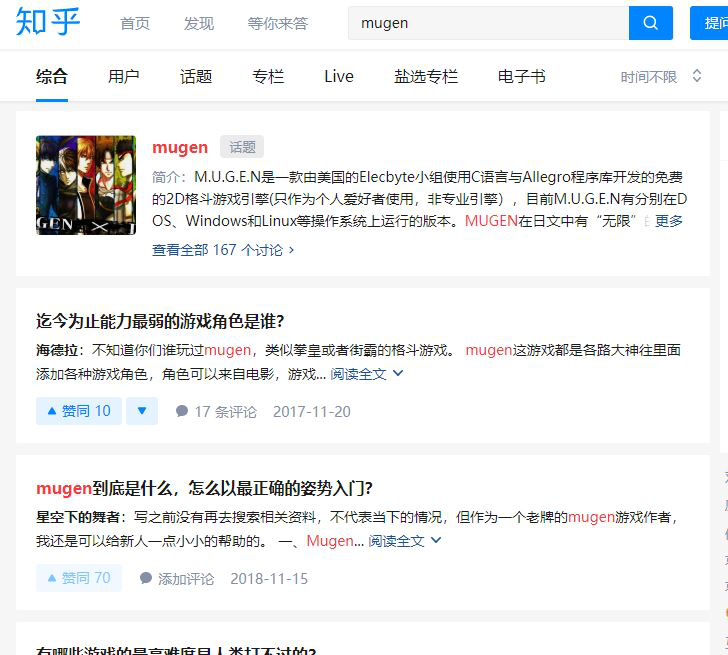
Task: Open question 迄今为止能力最弱的游戏角色是谁?
Action: coord(160,321)
